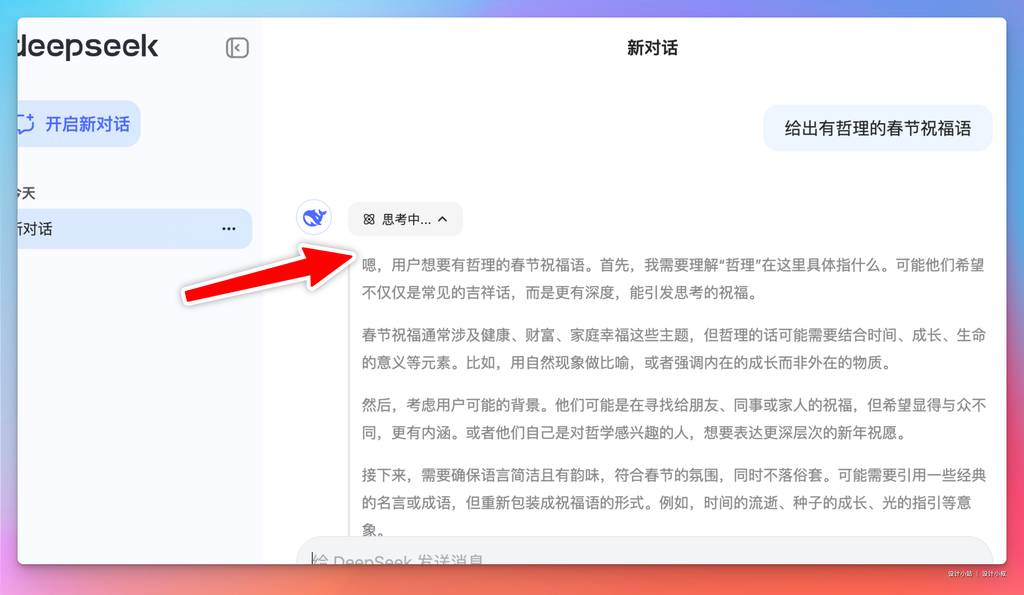This screenshot has height=595, width=1024.
Task: Click the new chat bubble icon
Action: pos(26,124)
